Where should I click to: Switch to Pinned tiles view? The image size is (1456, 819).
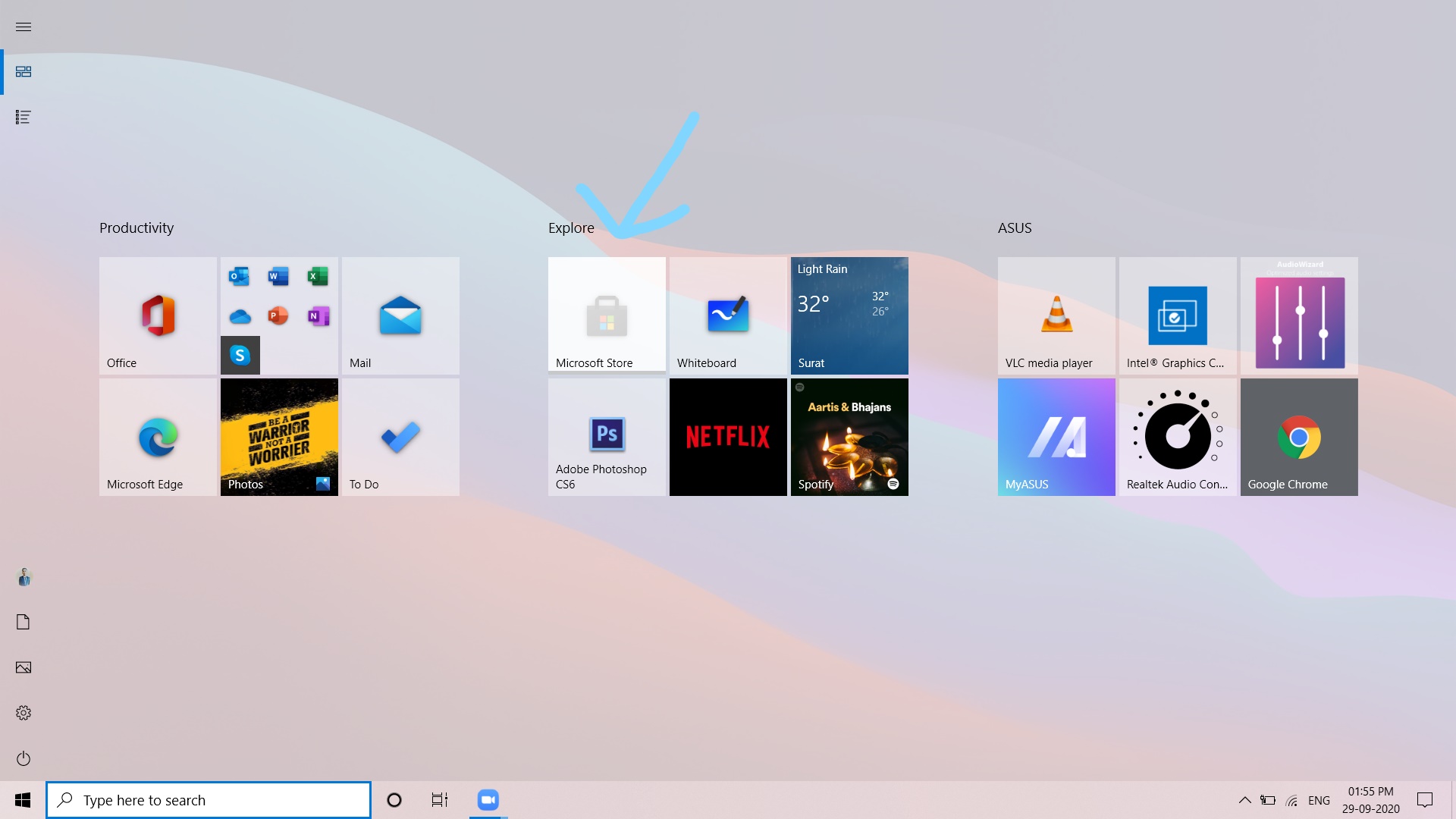24,71
